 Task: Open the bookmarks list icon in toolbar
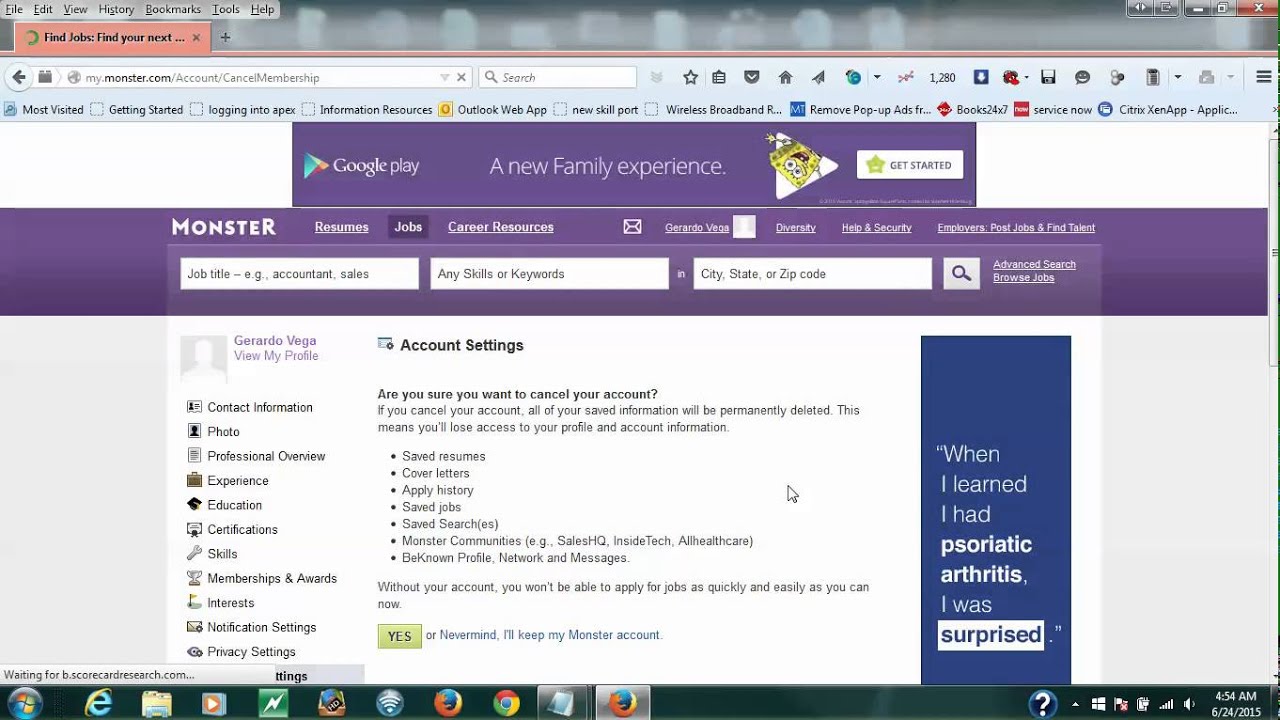coord(719,77)
